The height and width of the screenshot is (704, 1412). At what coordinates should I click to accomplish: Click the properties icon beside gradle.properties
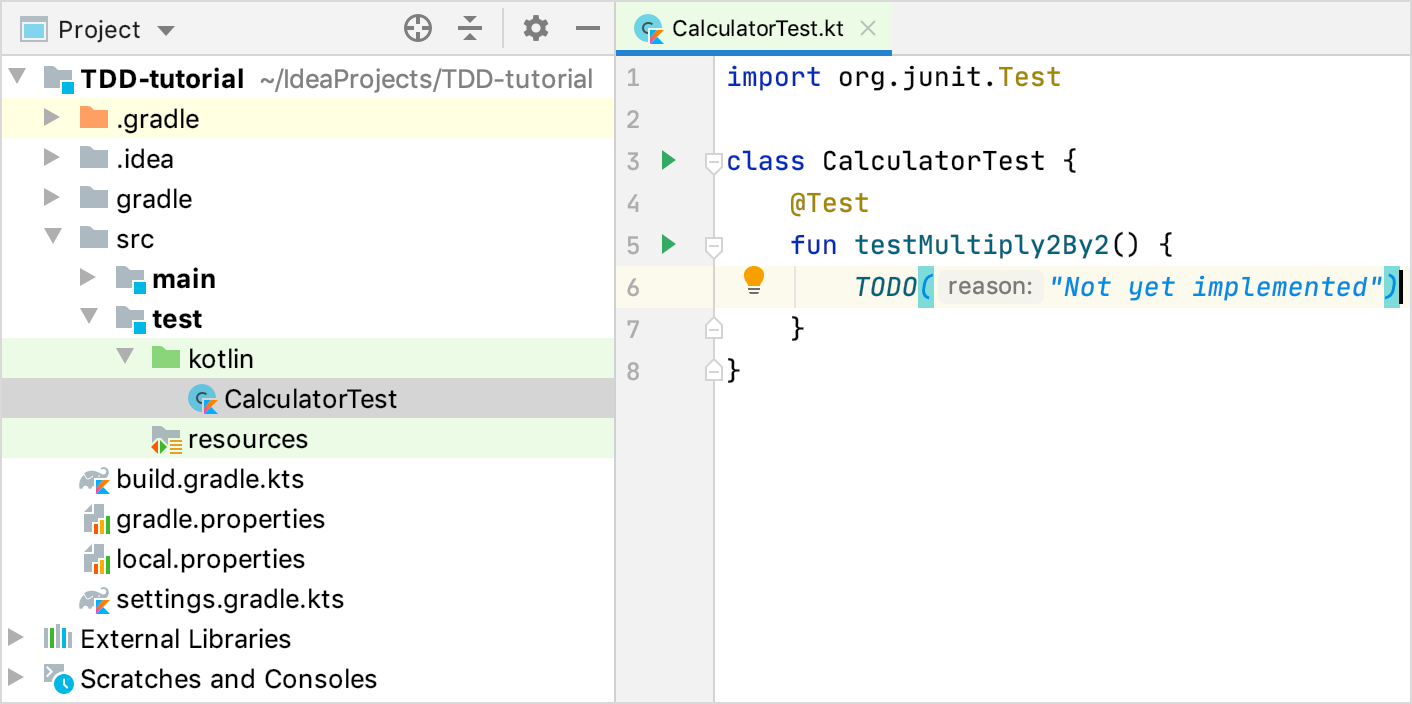click(x=93, y=519)
